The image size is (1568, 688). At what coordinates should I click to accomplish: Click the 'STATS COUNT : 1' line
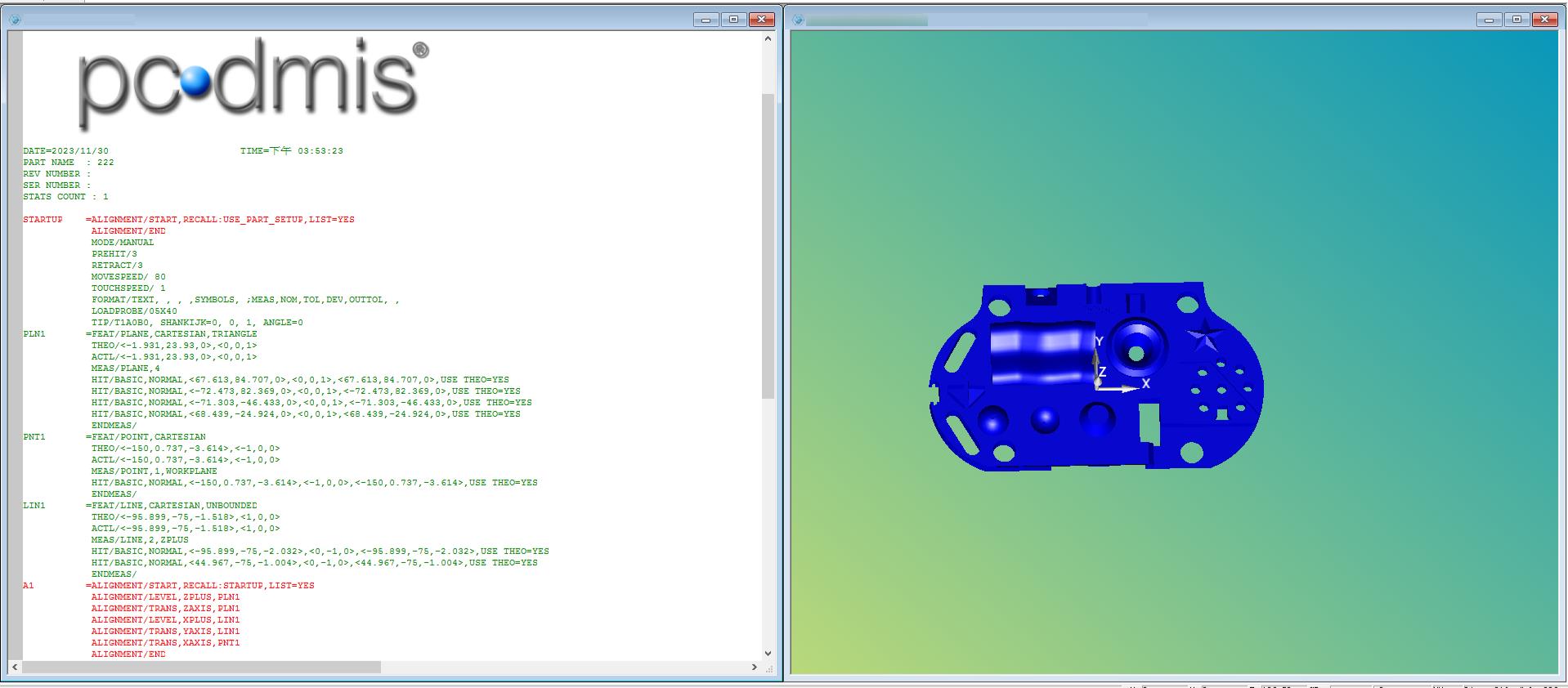[65, 197]
